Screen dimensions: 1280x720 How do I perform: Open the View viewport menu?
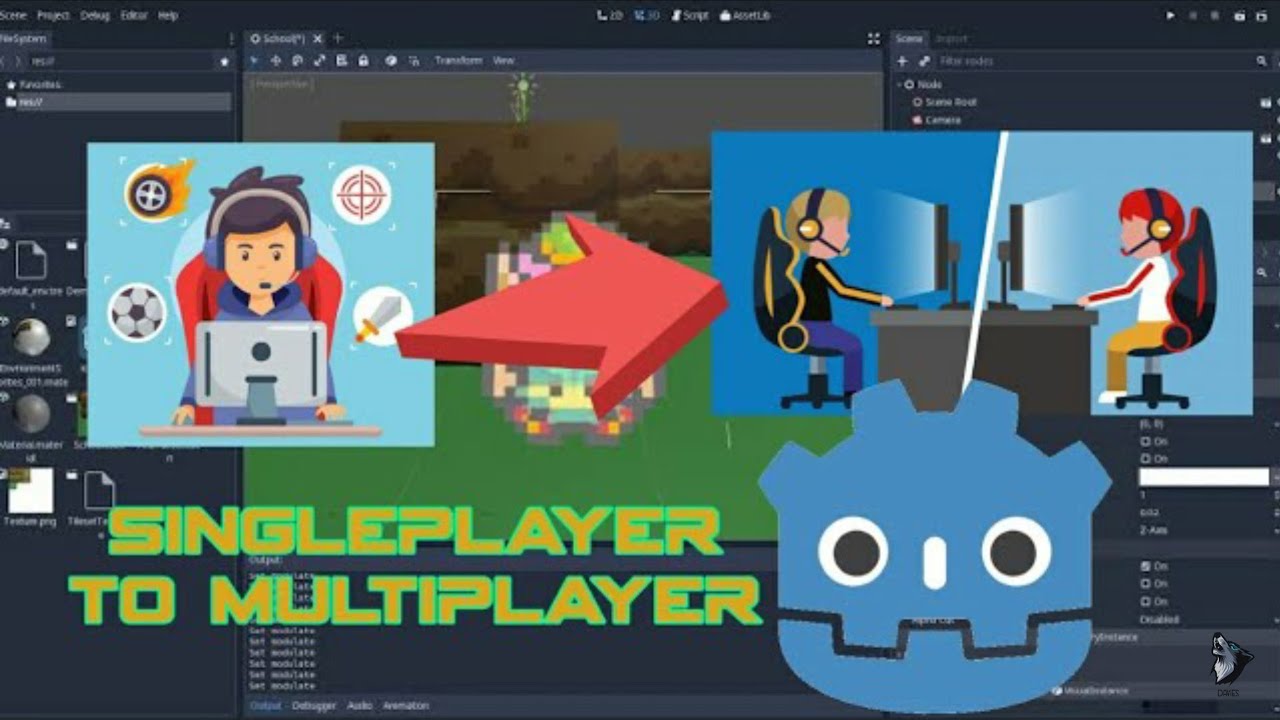click(503, 61)
